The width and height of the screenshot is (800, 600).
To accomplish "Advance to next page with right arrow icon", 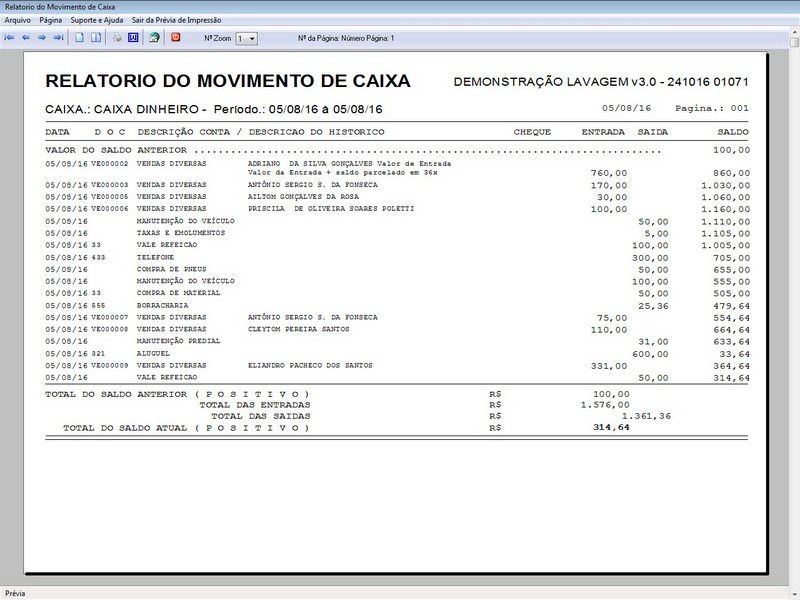I will pos(41,38).
